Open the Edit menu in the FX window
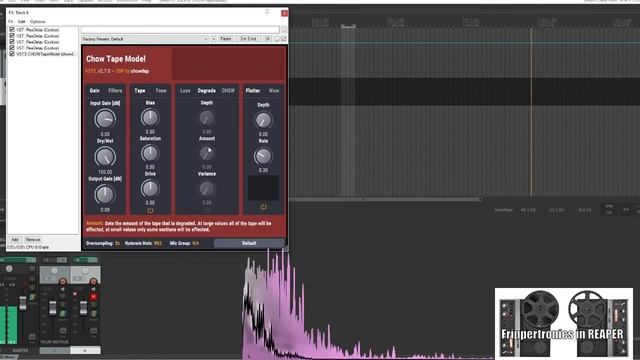The width and height of the screenshot is (640, 360). 21,21
